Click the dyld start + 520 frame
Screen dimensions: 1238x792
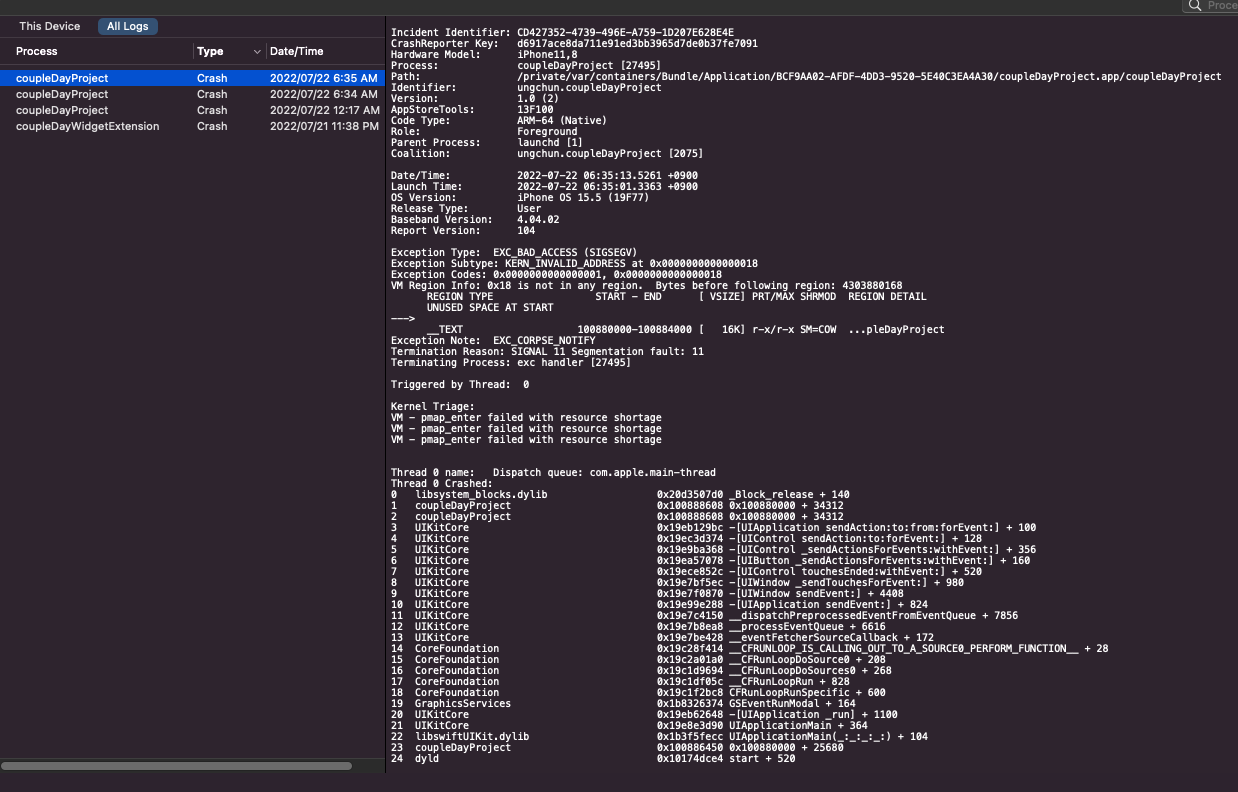click(x=593, y=759)
